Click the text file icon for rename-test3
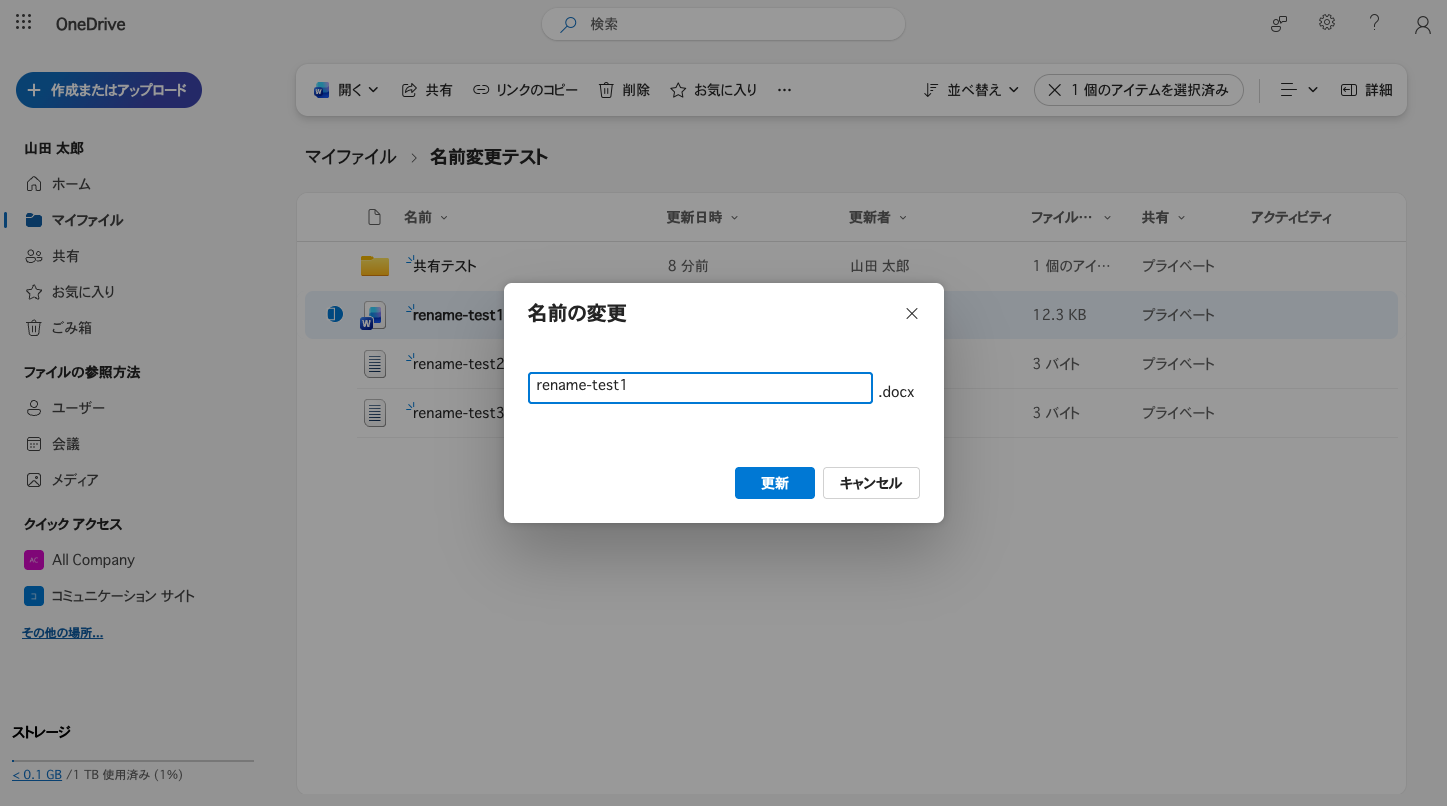The width and height of the screenshot is (1447, 806). point(375,412)
